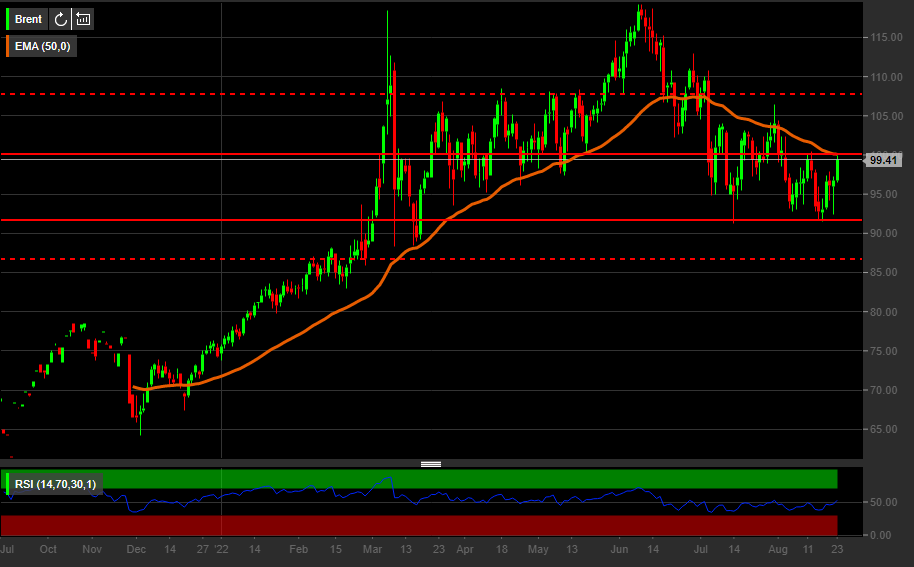Click the 115.00 price axis label
914x567 pixels.
[886, 37]
